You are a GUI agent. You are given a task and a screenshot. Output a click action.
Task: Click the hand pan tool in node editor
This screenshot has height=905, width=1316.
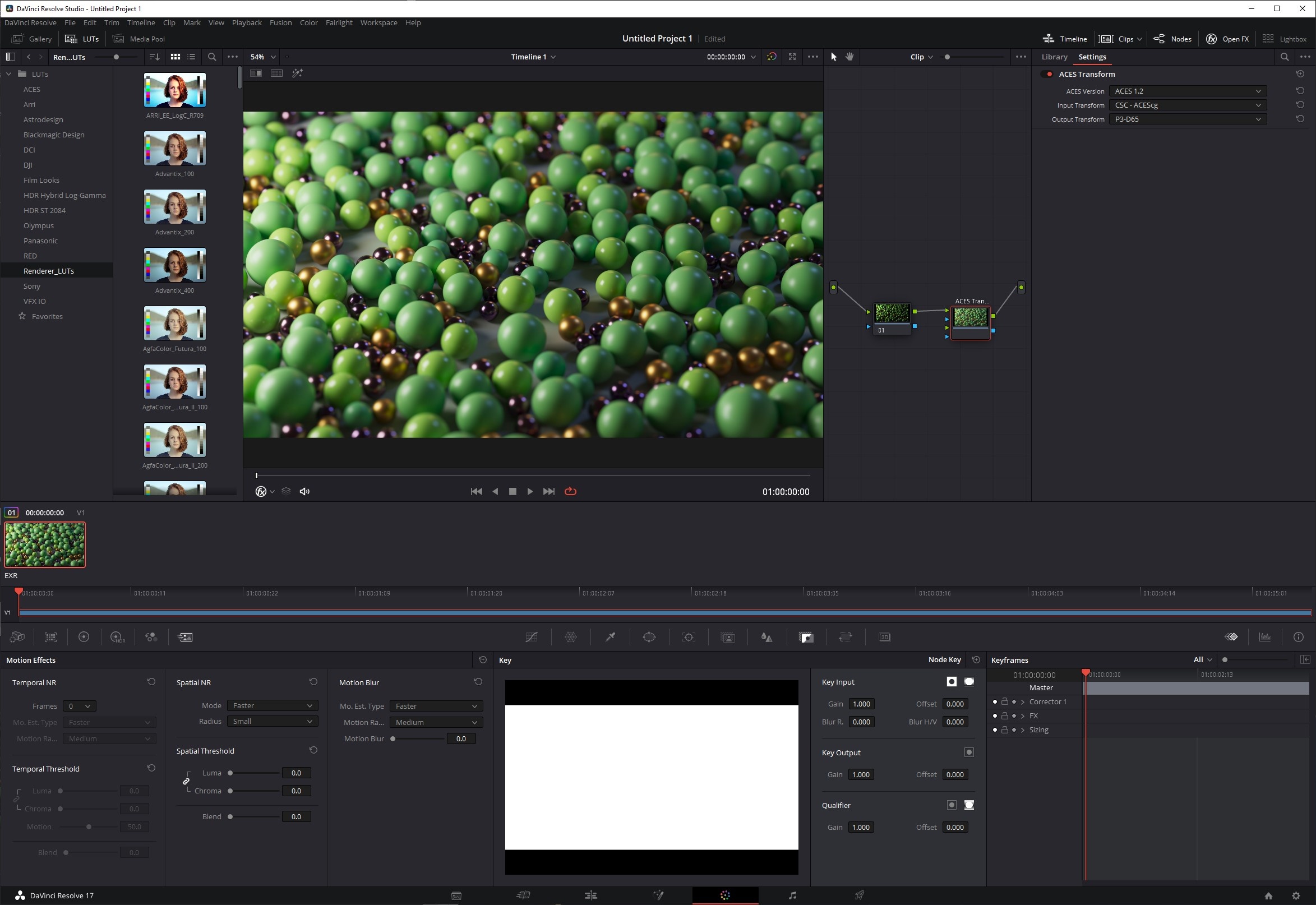point(849,57)
